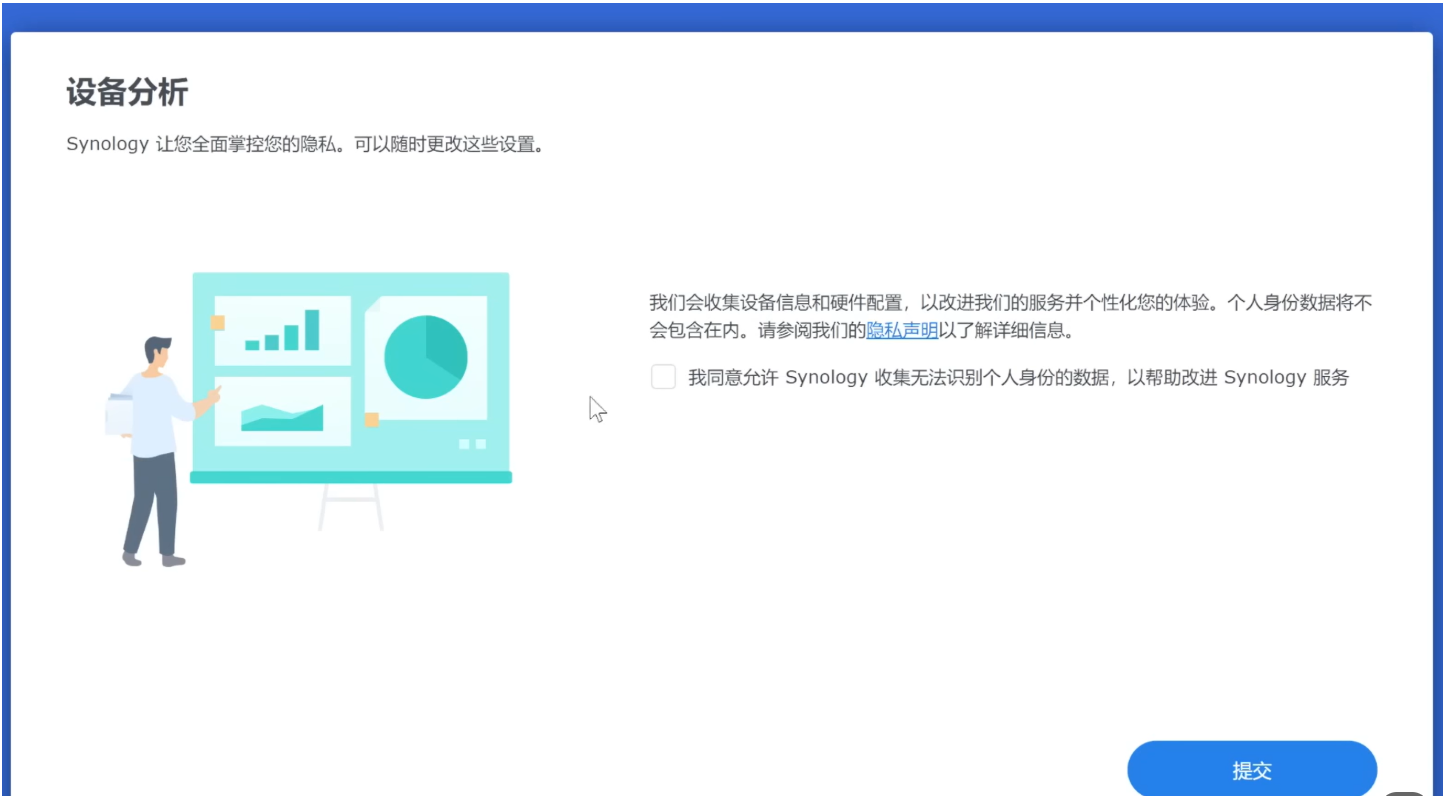Click the yellow sticky note below the pie chart
Viewport: 1443px width, 796px height.
pyautogui.click(x=371, y=420)
